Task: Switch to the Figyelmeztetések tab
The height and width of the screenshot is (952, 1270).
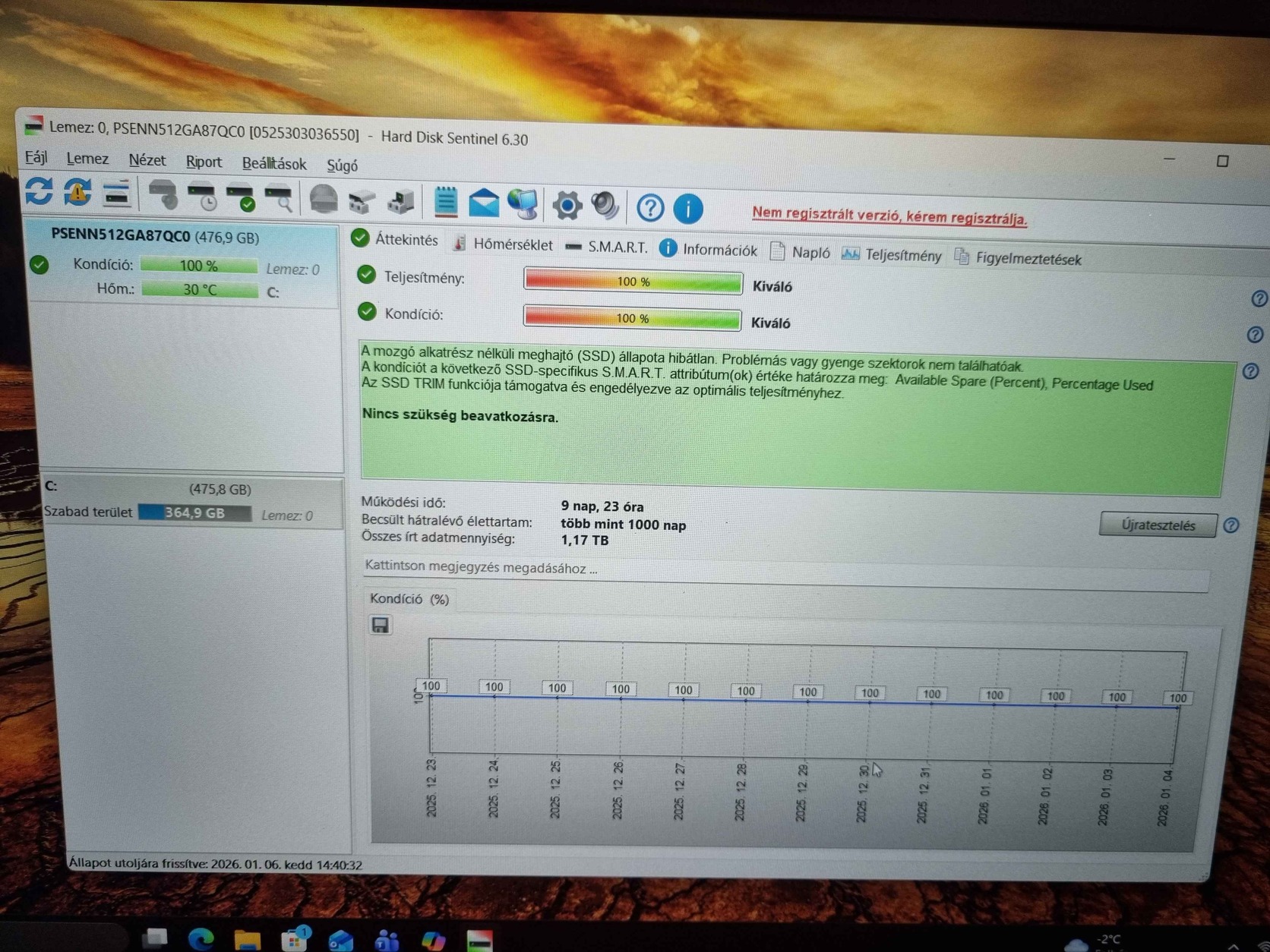Action: [1018, 258]
